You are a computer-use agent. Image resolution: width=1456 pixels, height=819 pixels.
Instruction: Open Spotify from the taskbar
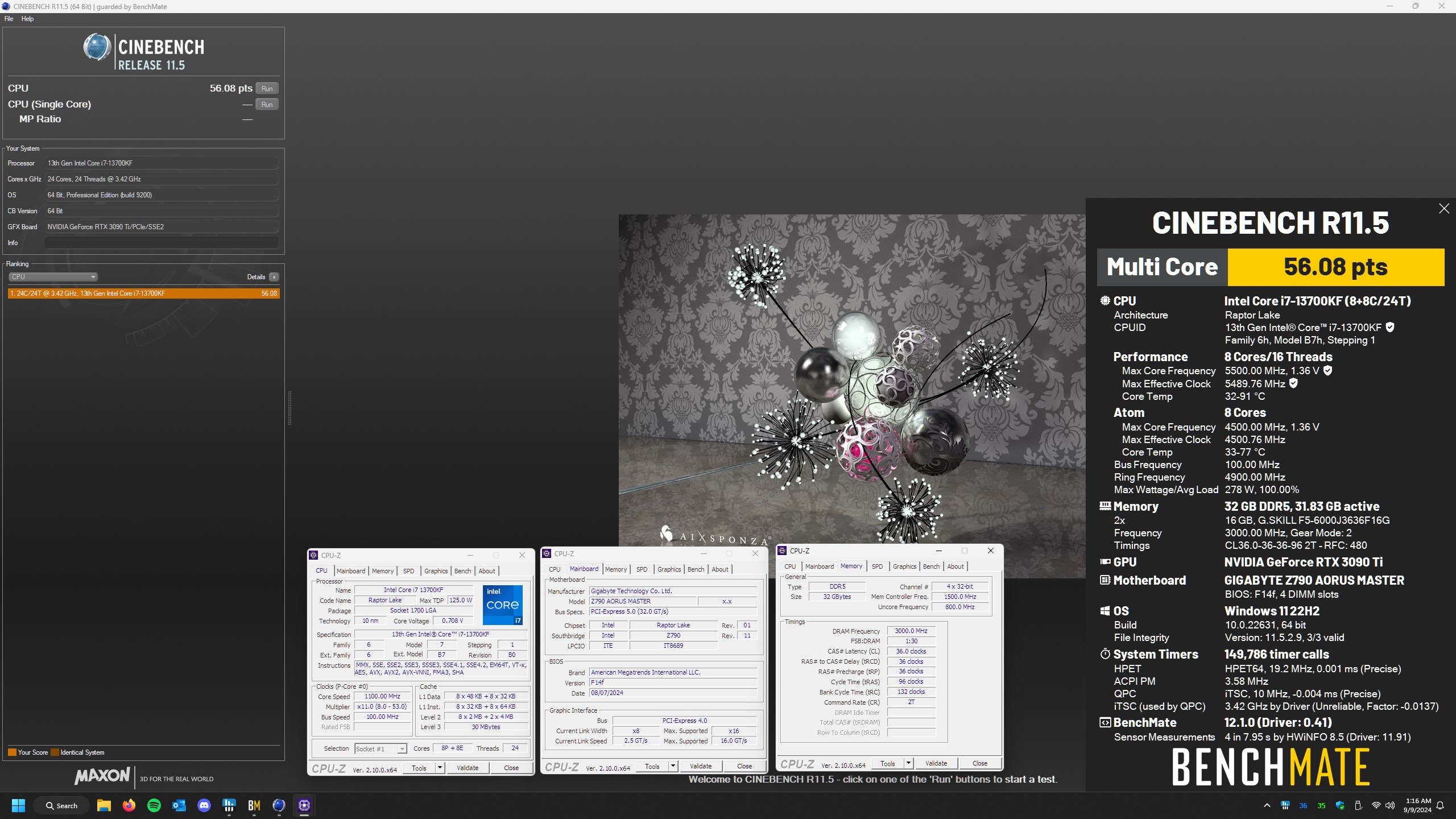click(154, 805)
